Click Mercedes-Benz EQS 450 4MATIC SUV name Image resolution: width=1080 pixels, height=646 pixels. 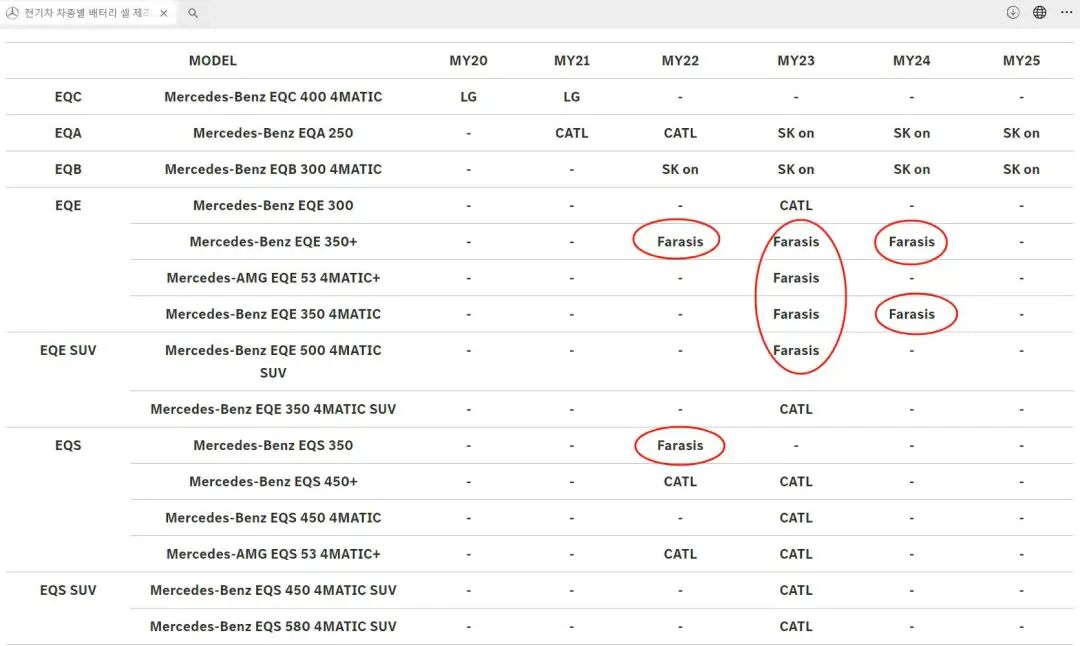[x=273, y=590]
